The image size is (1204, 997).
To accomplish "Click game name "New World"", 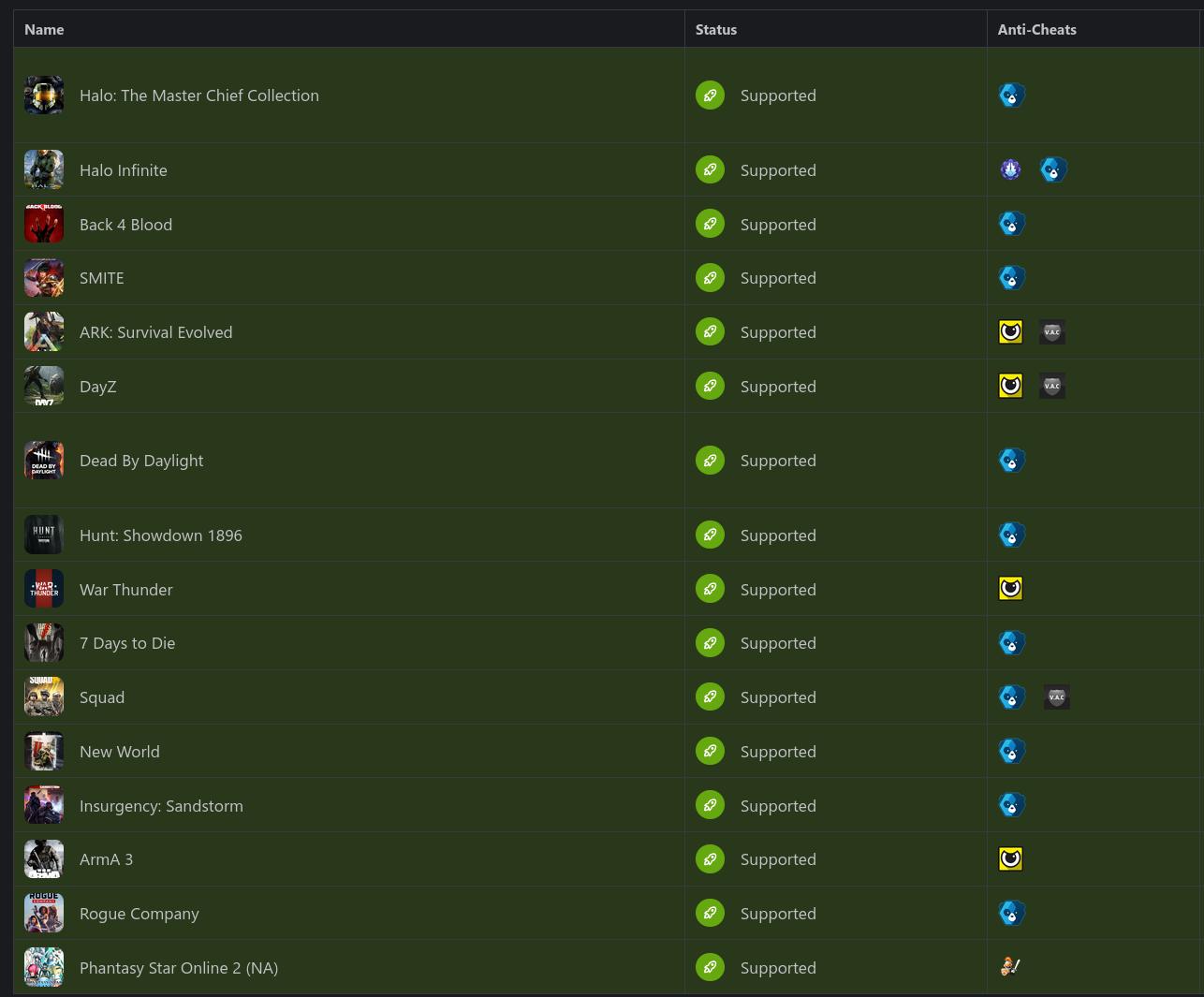I will coord(120,752).
